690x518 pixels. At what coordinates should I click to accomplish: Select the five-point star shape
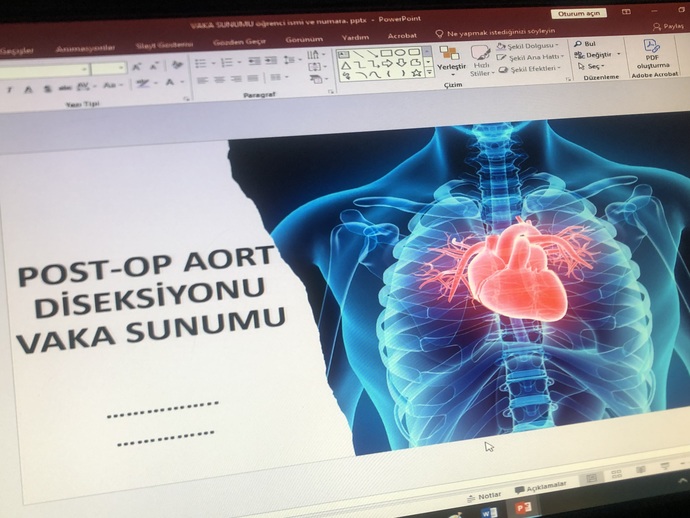coord(416,73)
